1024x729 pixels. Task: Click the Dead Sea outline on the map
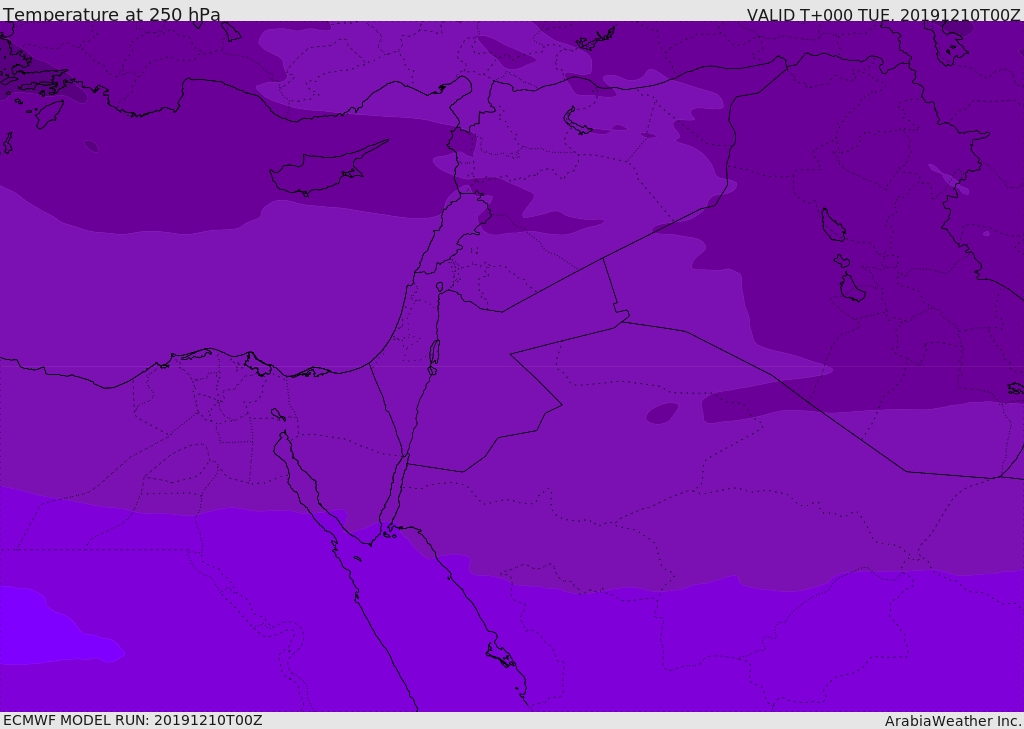pyautogui.click(x=434, y=357)
